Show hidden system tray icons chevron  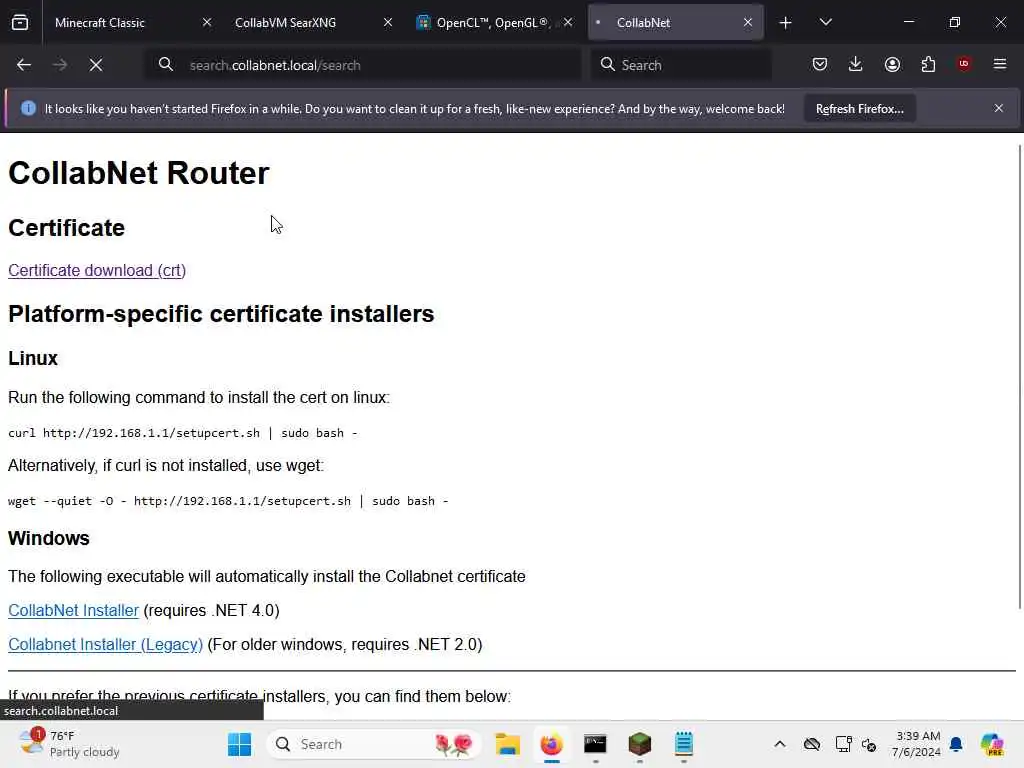click(780, 744)
